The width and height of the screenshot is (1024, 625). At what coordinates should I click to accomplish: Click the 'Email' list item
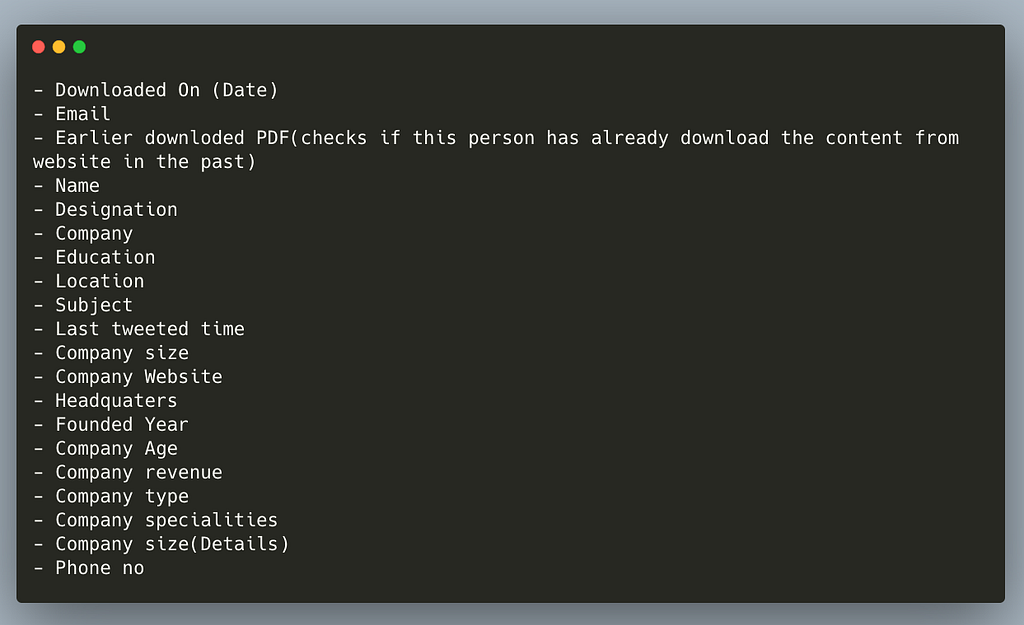(x=72, y=114)
